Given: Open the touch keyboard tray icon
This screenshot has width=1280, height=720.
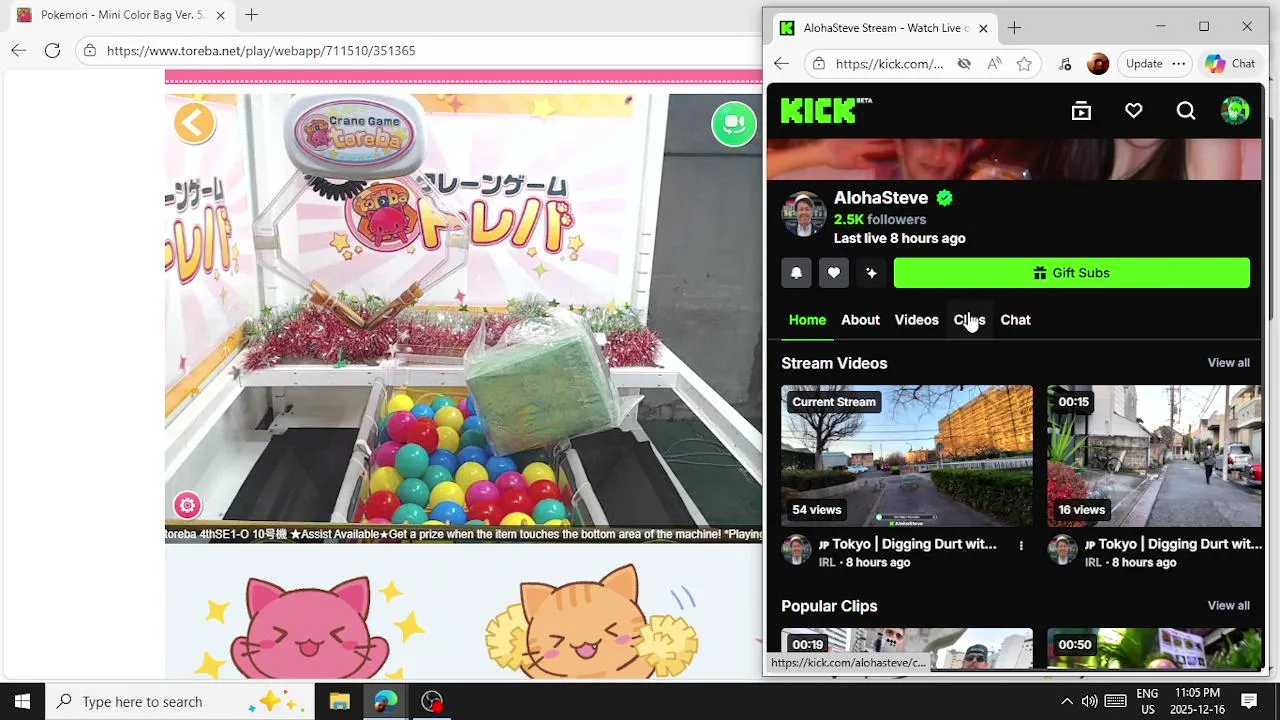Looking at the screenshot, I should coord(1116,701).
